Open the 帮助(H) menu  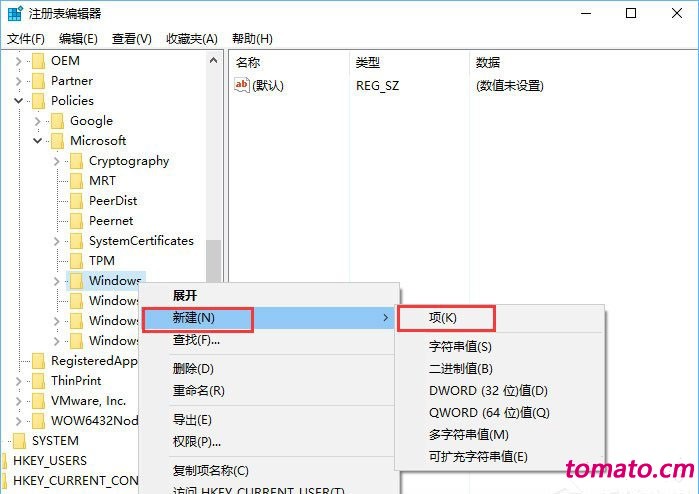pos(252,39)
